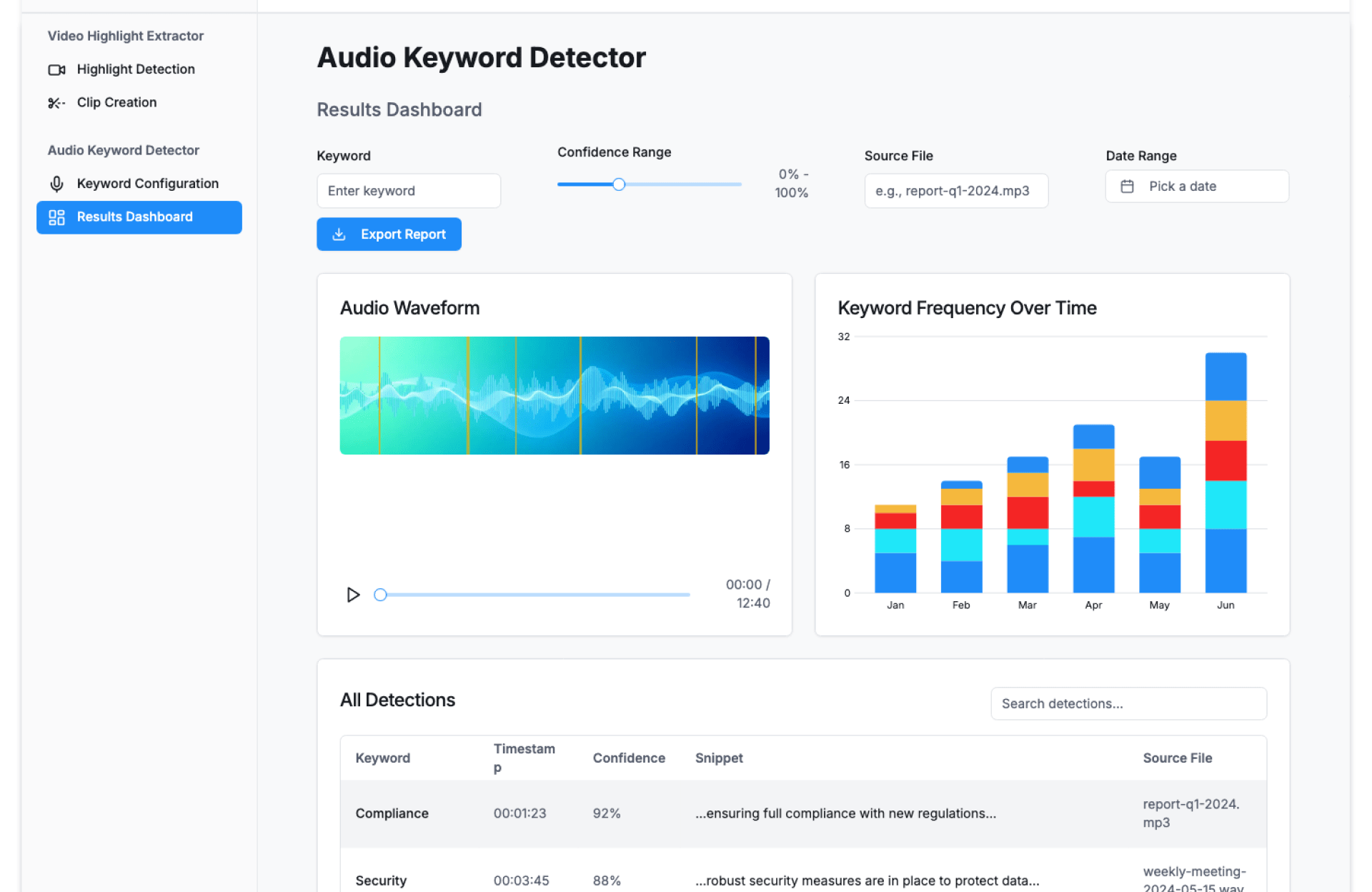Click the Confidence Range slider handle
The image size is (1372, 892).
click(x=619, y=184)
